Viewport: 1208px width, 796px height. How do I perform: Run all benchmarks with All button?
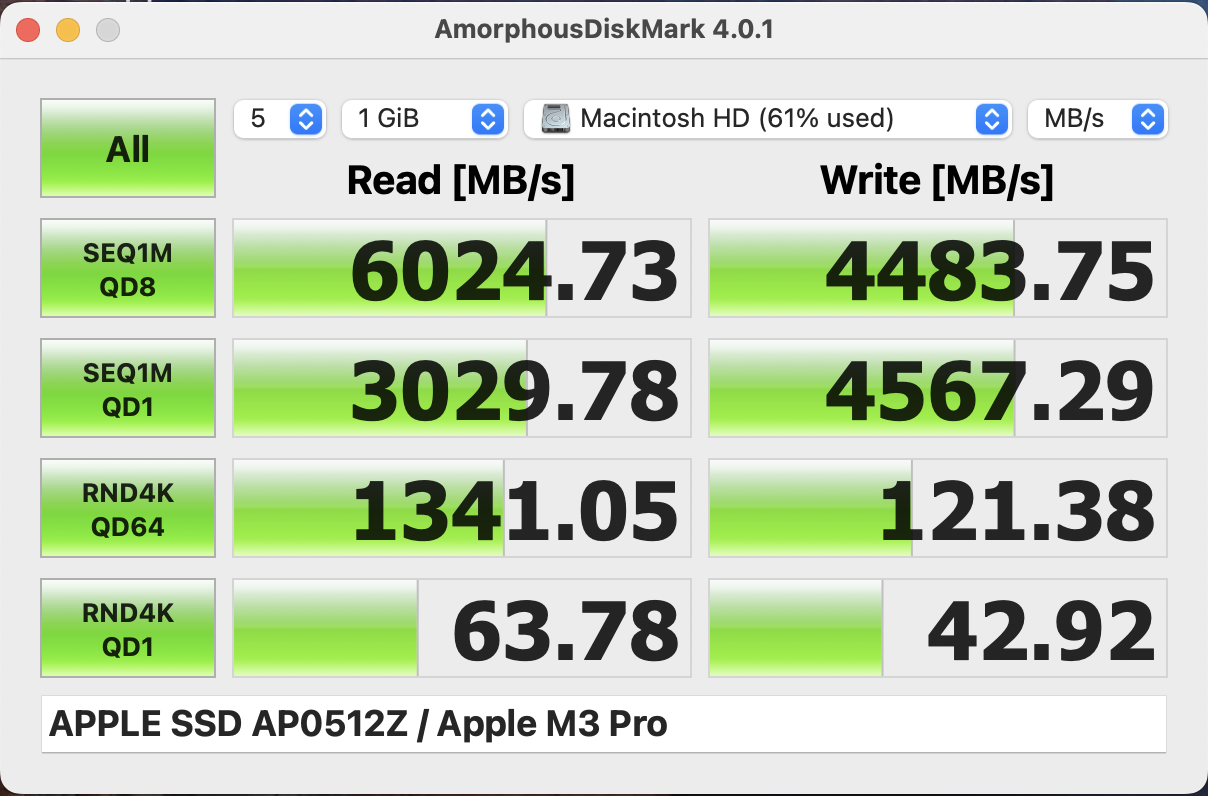128,148
